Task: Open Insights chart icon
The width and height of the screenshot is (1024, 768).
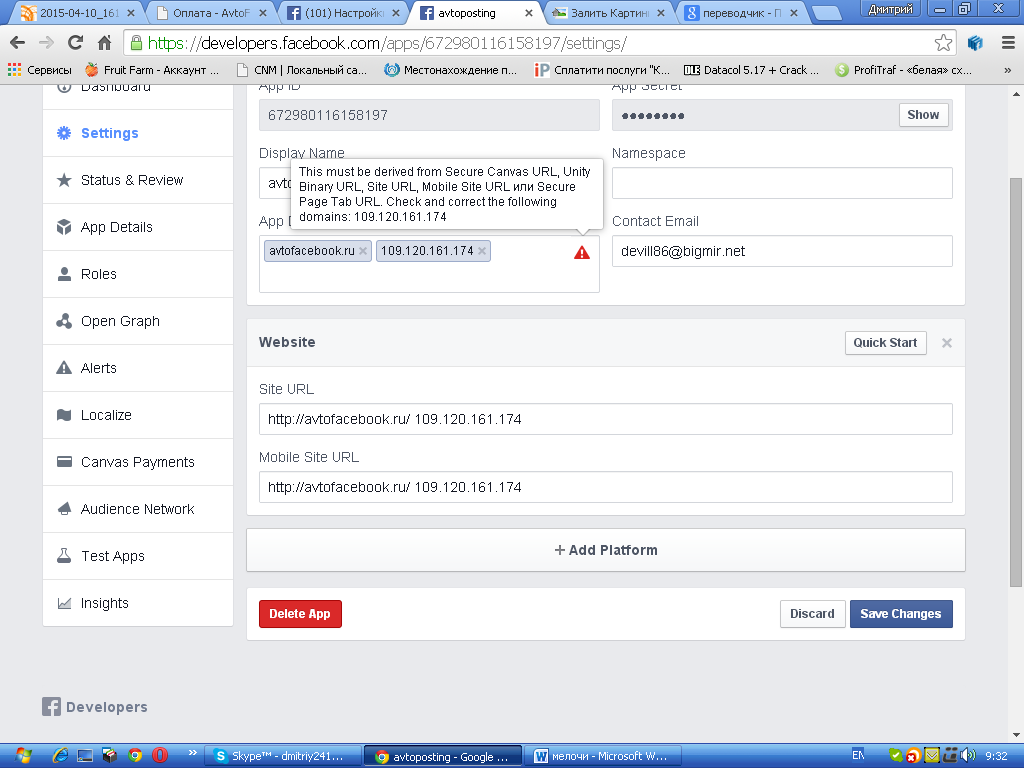Action: (64, 603)
